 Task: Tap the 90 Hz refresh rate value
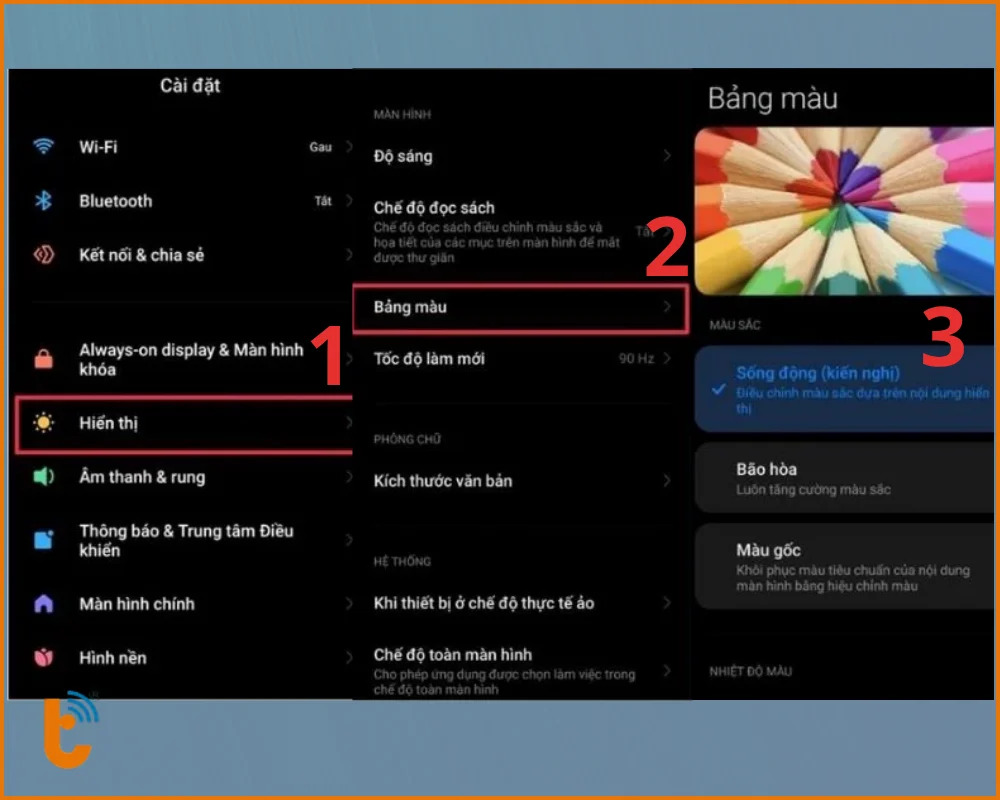tap(636, 359)
